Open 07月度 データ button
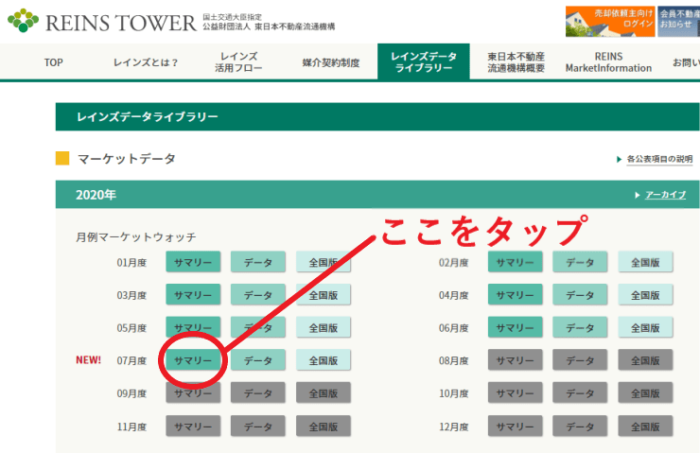700x453 pixels. [x=258, y=360]
